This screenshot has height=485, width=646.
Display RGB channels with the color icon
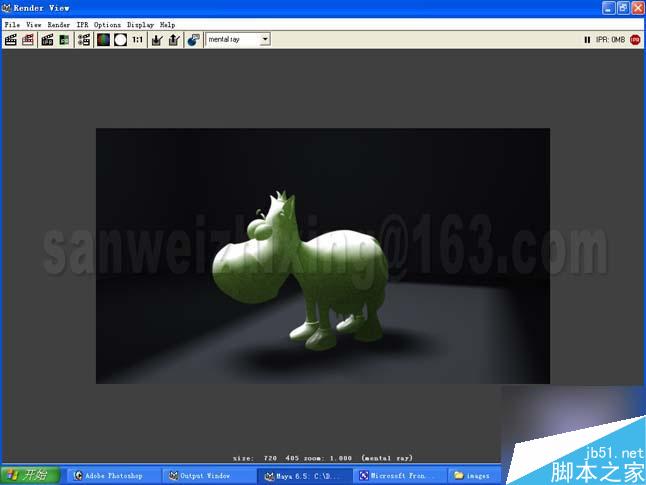click(x=103, y=40)
